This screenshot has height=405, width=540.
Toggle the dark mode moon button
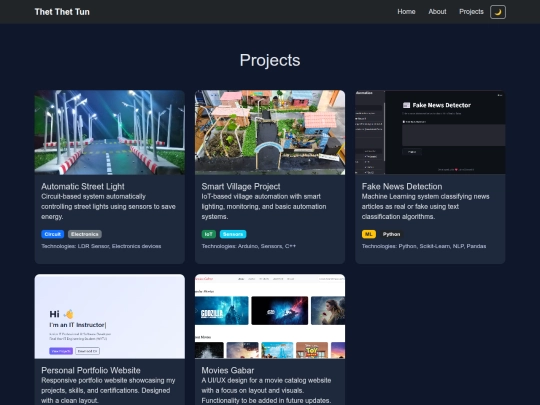(498, 12)
